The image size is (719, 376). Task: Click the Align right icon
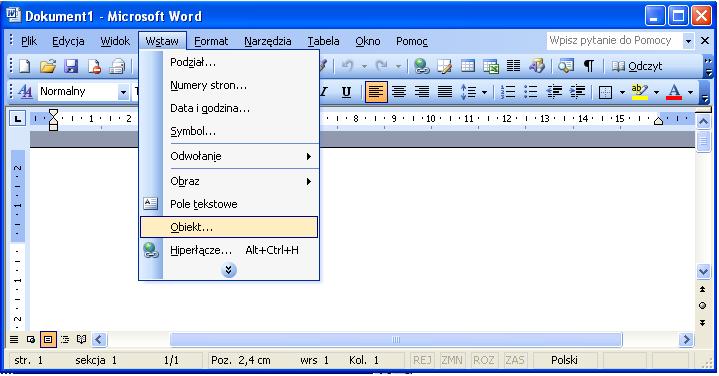tap(421, 92)
